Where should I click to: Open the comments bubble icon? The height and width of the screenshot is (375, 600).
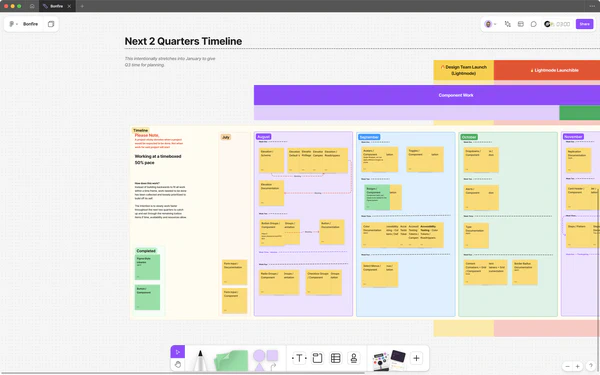tap(533, 24)
